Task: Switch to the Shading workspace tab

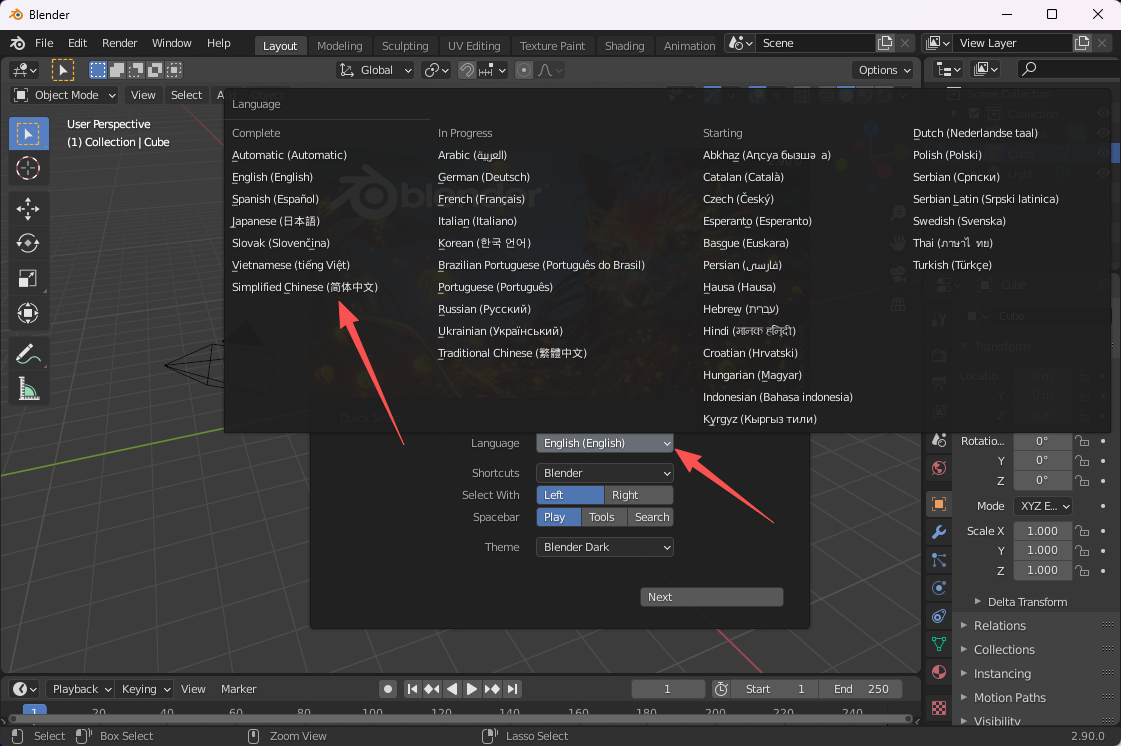Action: click(624, 45)
